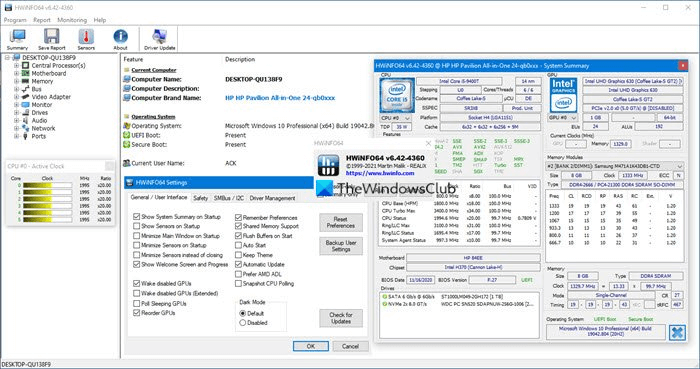Open the Summary toolbar icon
This screenshot has width=700, height=369.
(17, 39)
